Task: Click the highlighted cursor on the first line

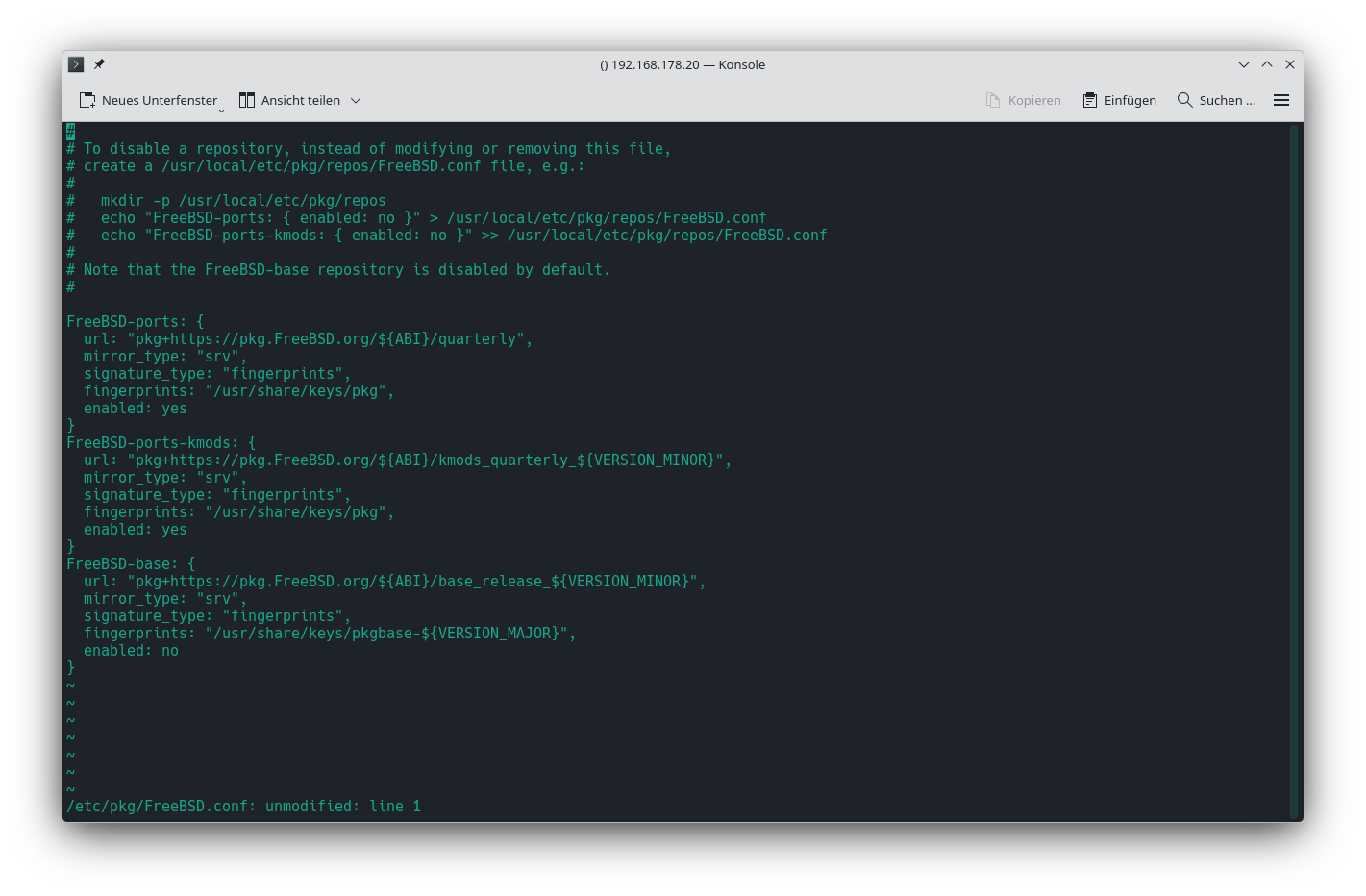Action: click(70, 132)
